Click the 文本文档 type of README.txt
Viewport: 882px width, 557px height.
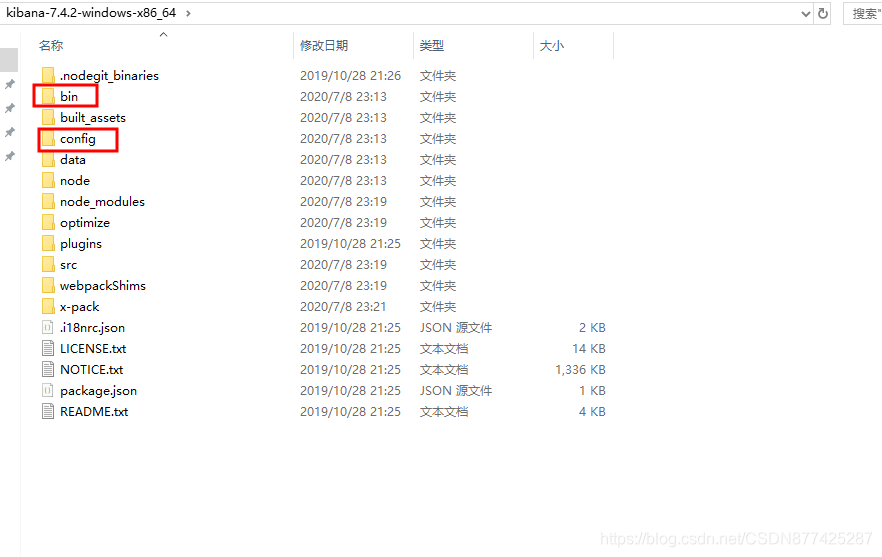coord(444,412)
